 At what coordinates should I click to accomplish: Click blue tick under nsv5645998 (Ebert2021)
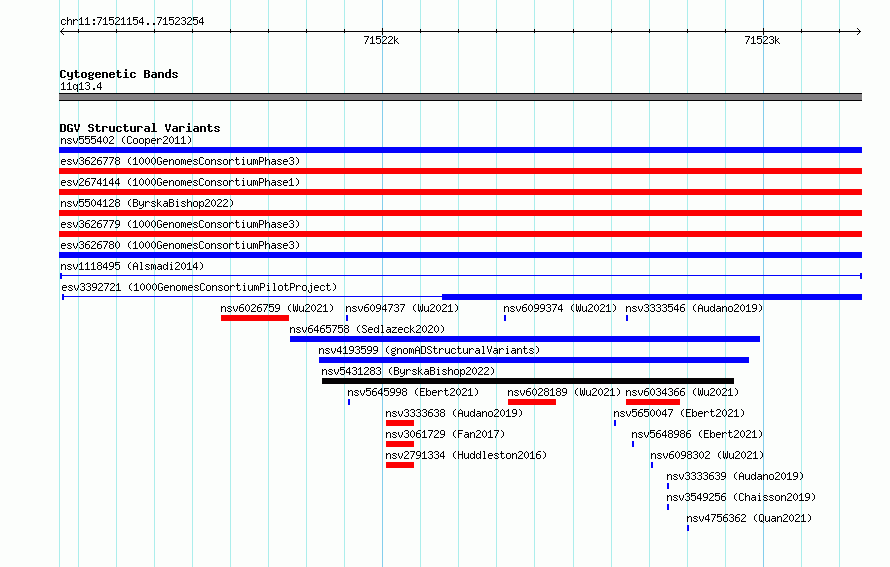(349, 402)
